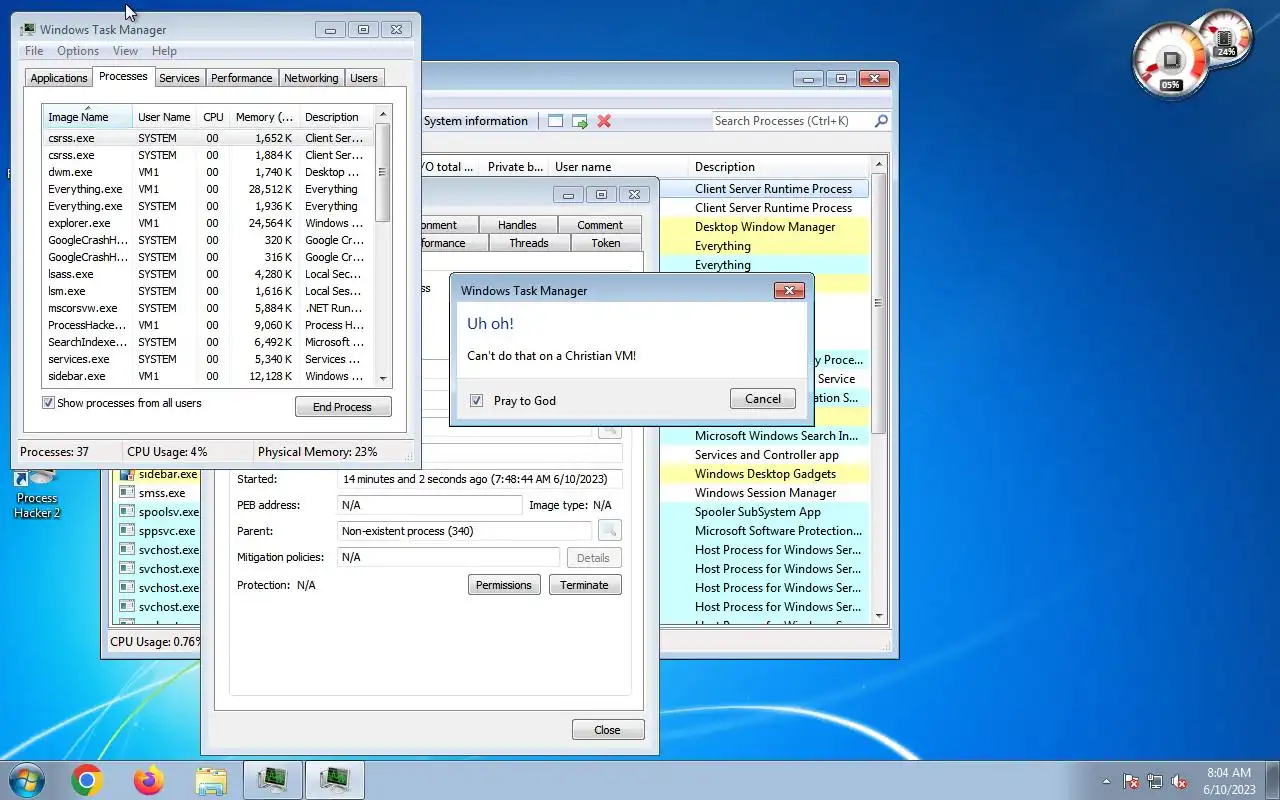The height and width of the screenshot is (800, 1280).
Task: Select dwm.exe row in Task Manager
Action: click(208, 172)
